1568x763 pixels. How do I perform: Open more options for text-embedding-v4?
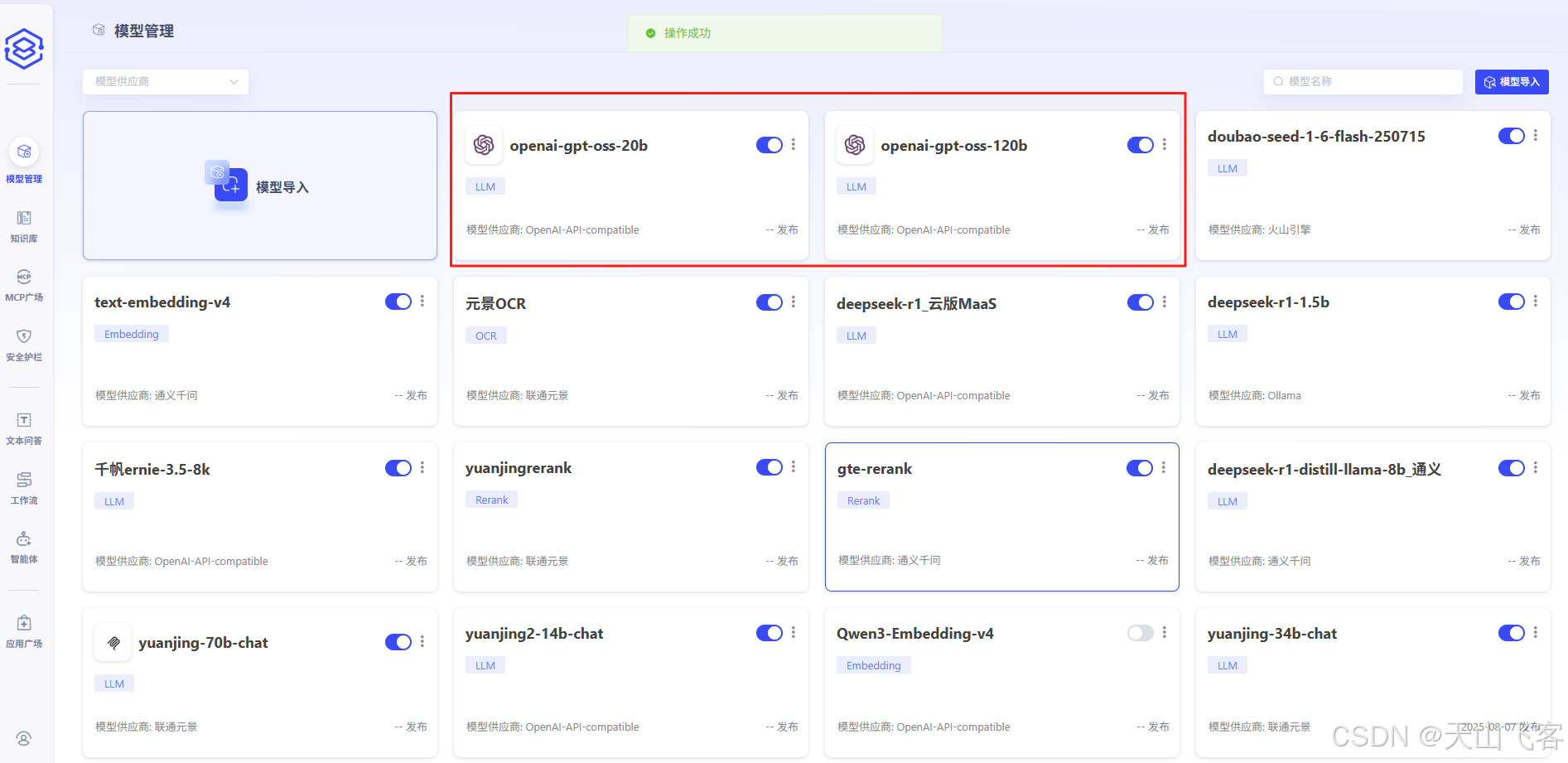click(x=422, y=301)
